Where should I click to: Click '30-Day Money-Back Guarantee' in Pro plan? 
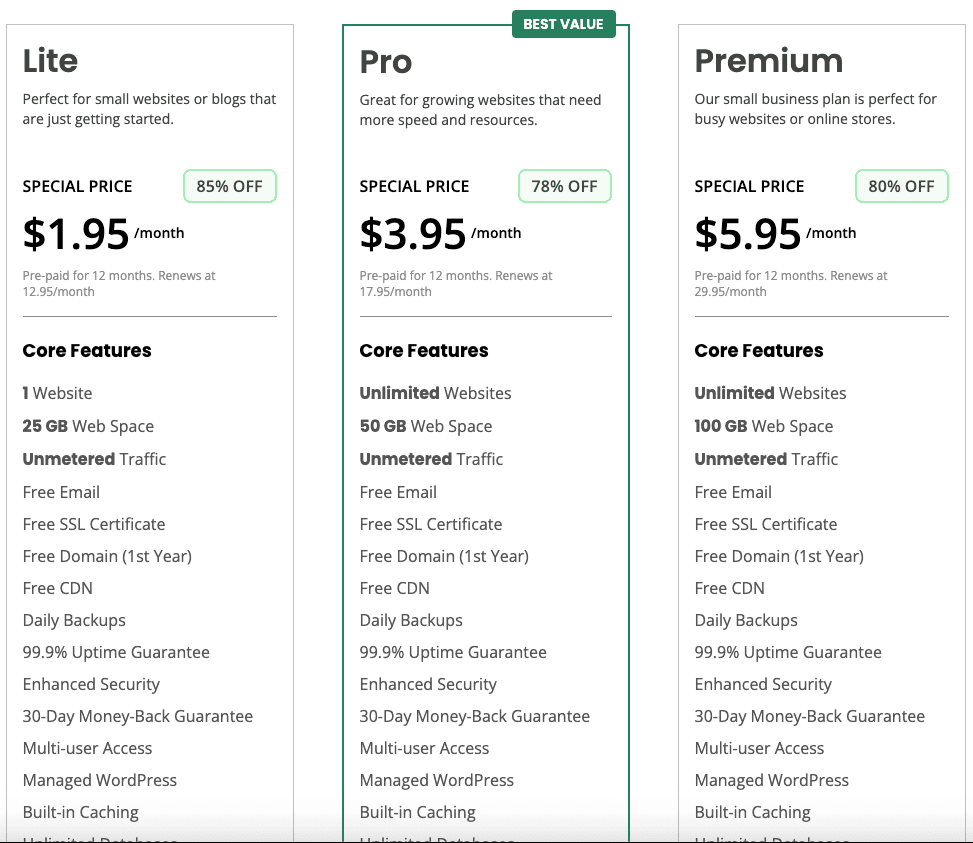[475, 716]
